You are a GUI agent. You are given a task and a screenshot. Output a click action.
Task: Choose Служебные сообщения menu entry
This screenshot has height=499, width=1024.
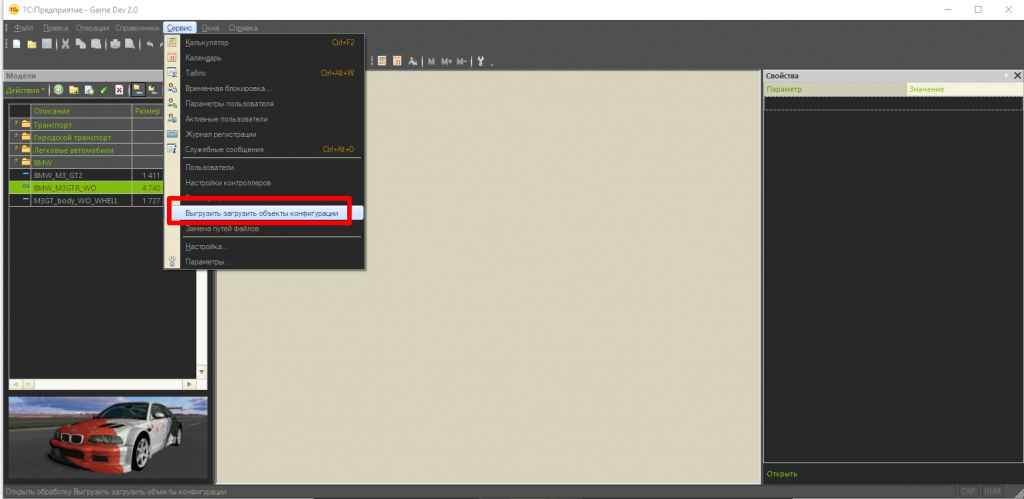tap(264, 150)
